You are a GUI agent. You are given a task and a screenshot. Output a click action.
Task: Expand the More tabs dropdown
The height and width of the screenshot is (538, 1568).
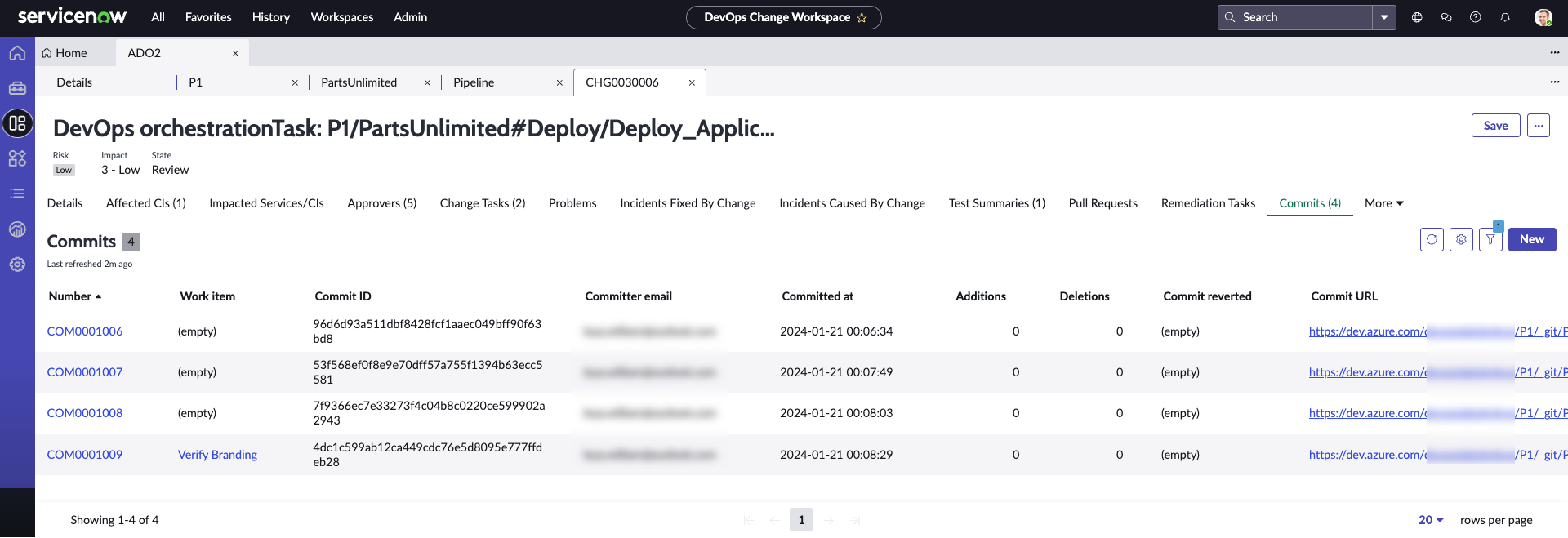[1384, 203]
